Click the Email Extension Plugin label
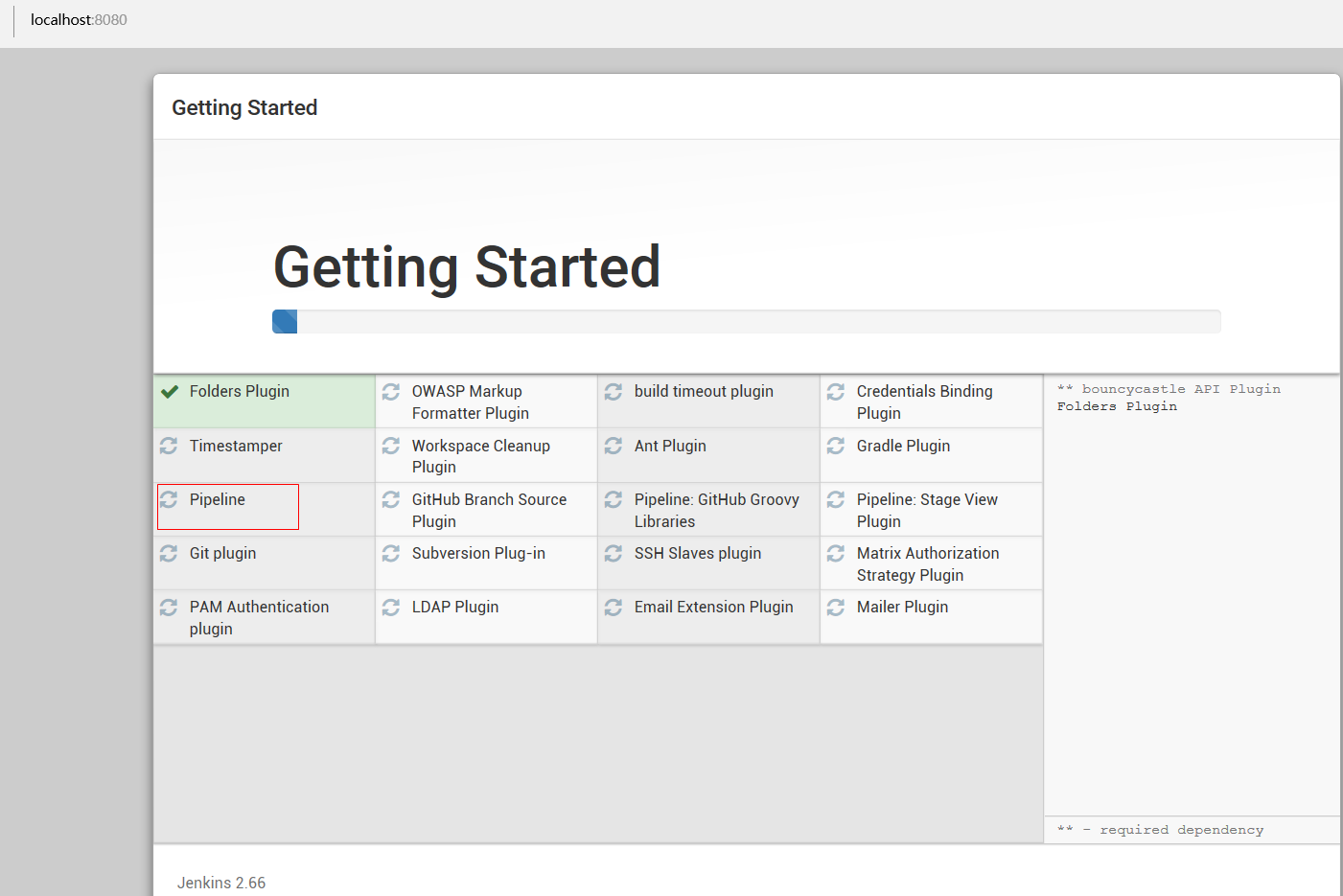Viewport: 1343px width, 896px height. point(714,607)
